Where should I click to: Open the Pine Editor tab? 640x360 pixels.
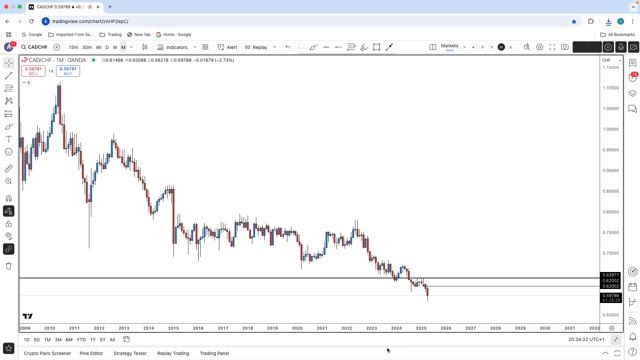click(x=91, y=353)
